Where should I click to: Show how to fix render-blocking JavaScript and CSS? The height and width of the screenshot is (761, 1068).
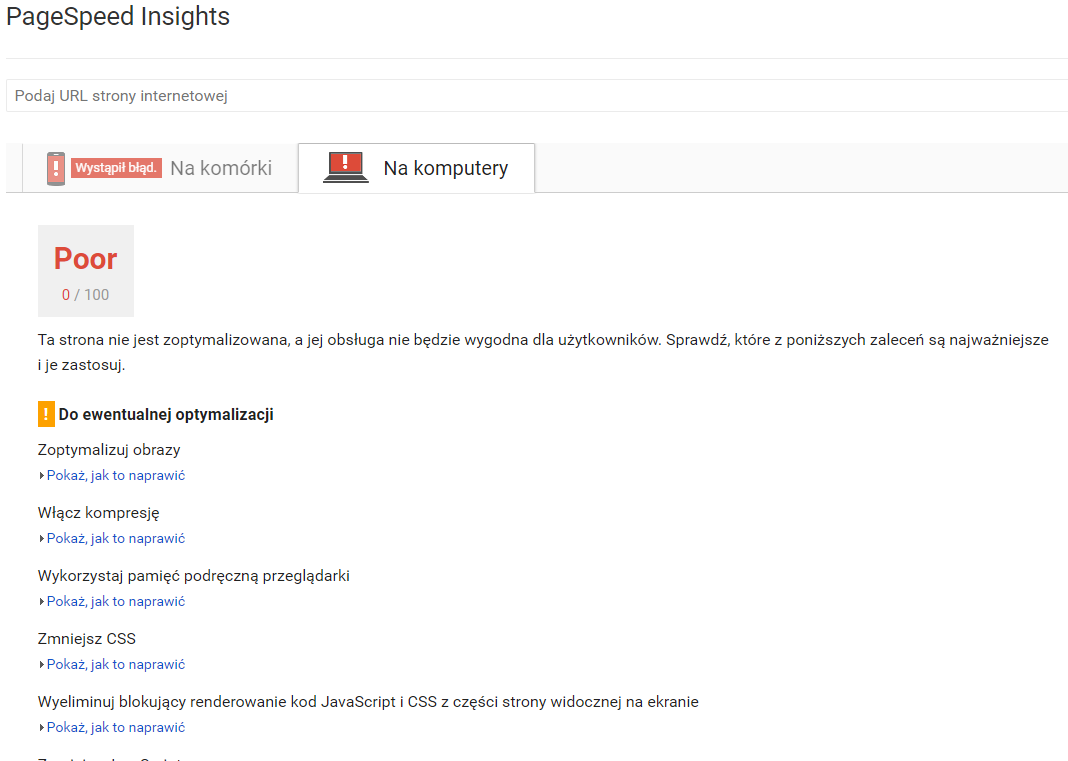click(115, 728)
